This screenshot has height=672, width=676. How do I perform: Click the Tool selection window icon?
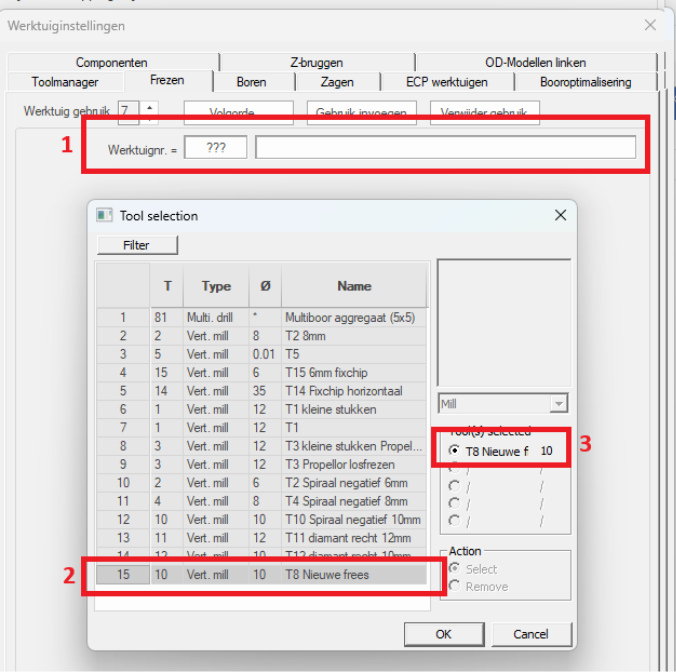104,215
